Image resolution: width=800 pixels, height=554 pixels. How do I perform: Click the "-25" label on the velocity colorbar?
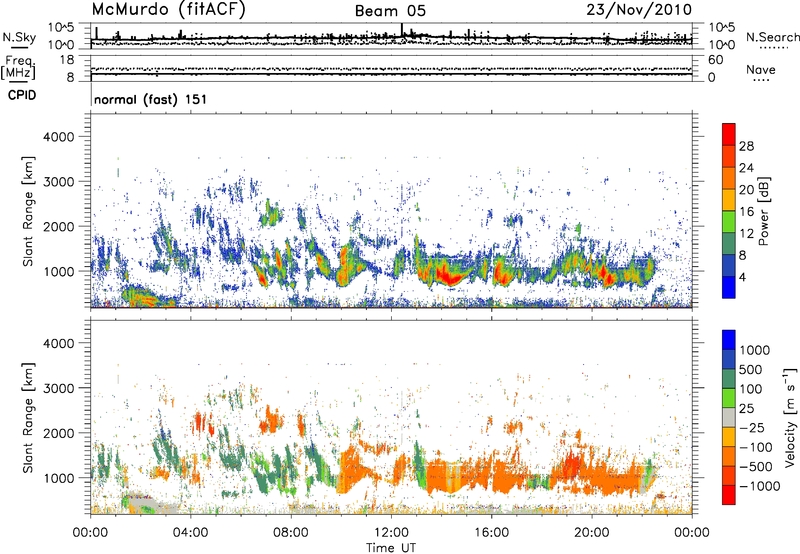click(752, 428)
